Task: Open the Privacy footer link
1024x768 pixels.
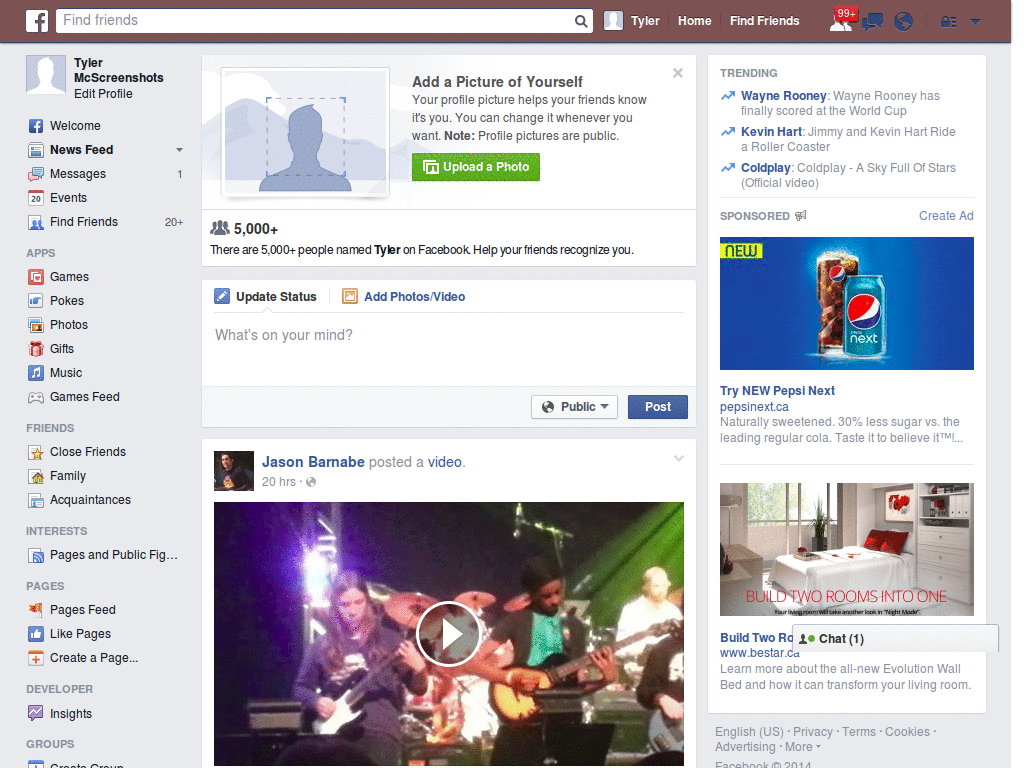Action: pyautogui.click(x=812, y=732)
